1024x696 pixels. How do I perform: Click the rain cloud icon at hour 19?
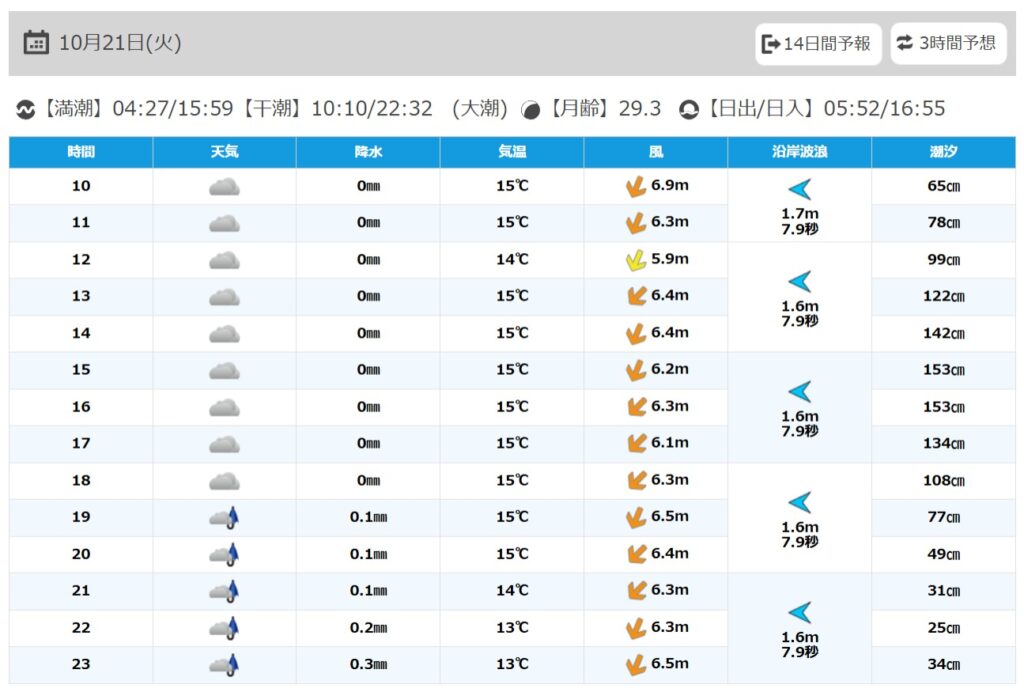click(x=224, y=517)
